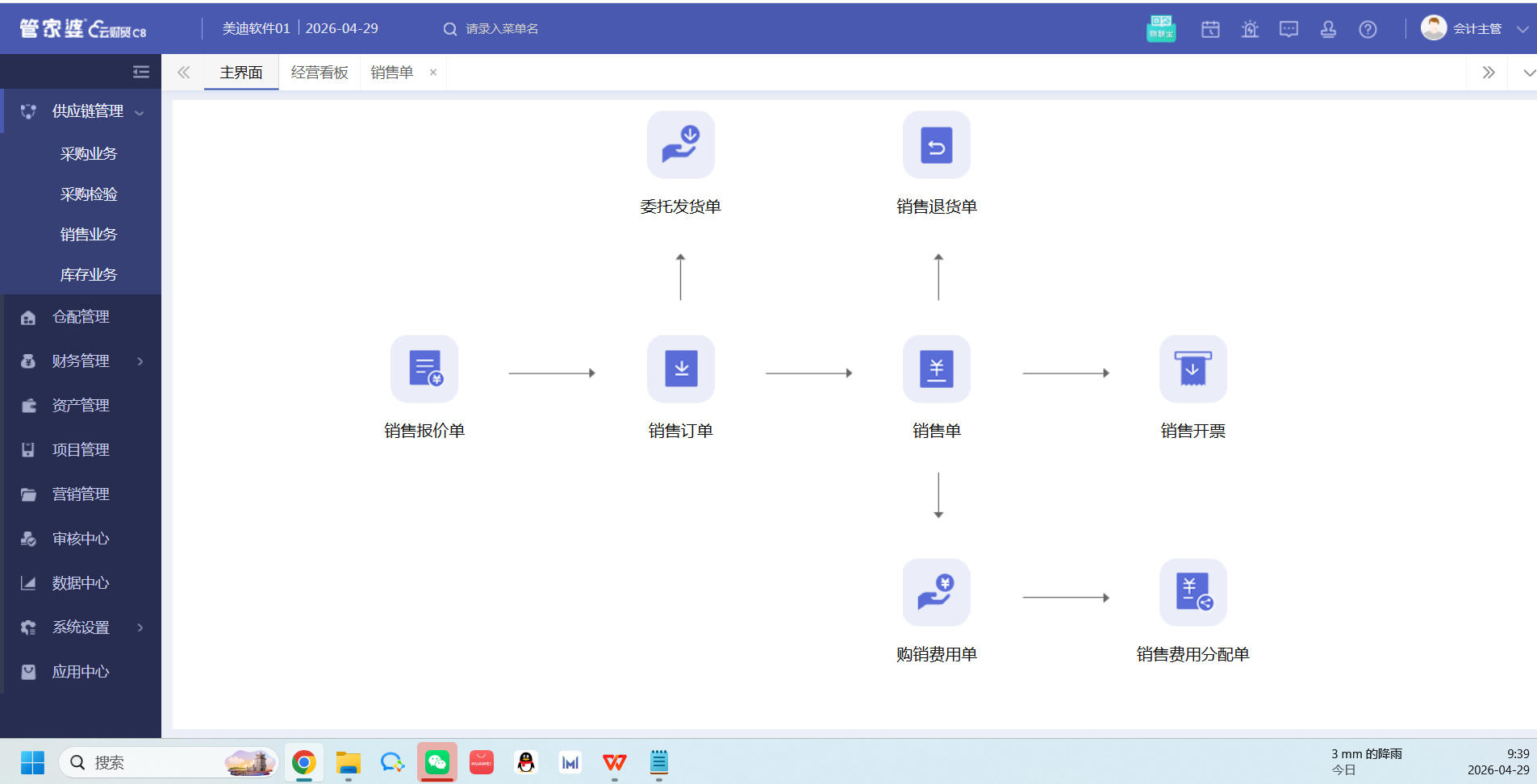The height and width of the screenshot is (784, 1537).
Task: Open the 购销费用单 icon
Action: click(x=937, y=592)
